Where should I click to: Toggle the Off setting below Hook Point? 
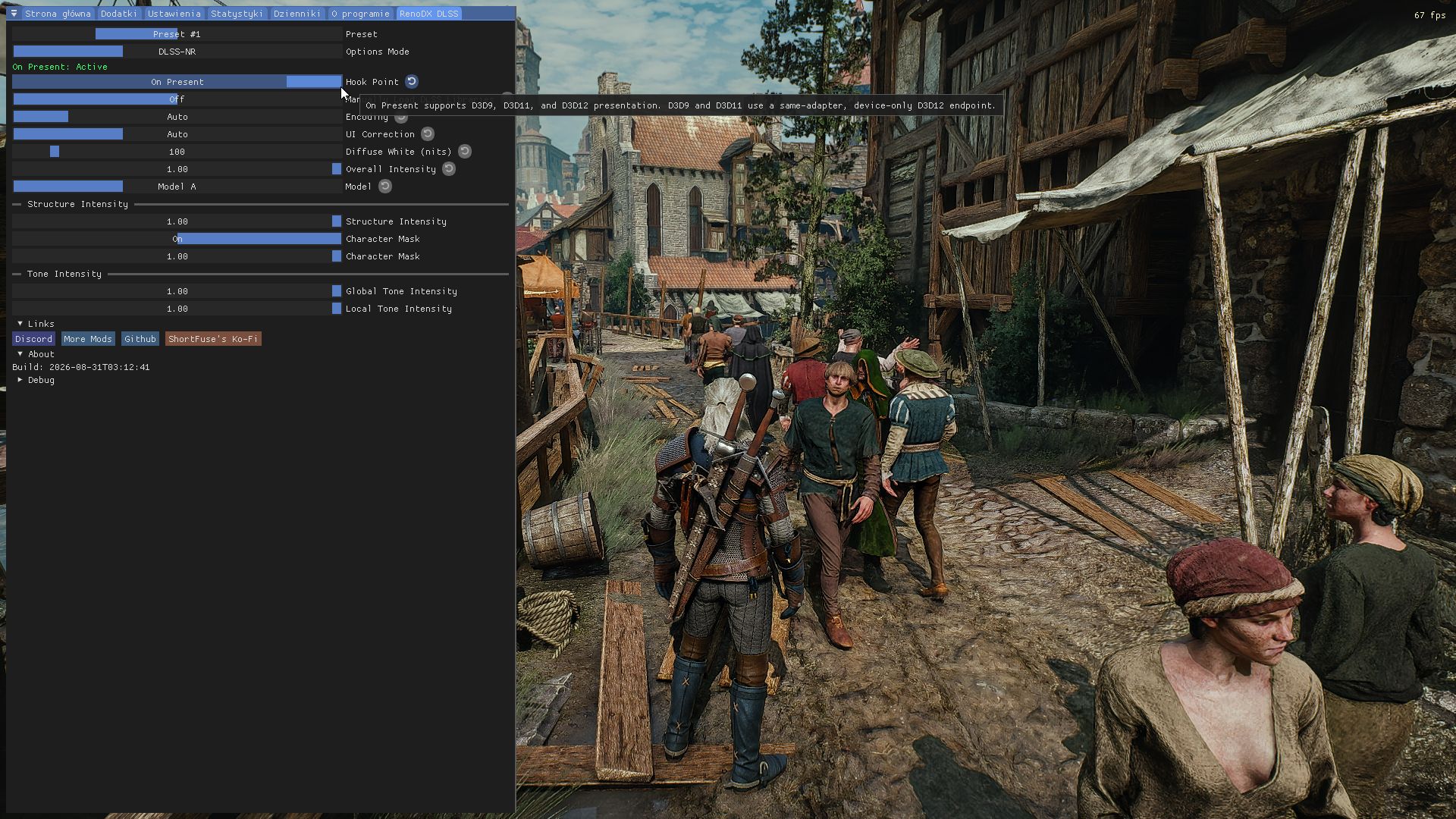pos(177,99)
